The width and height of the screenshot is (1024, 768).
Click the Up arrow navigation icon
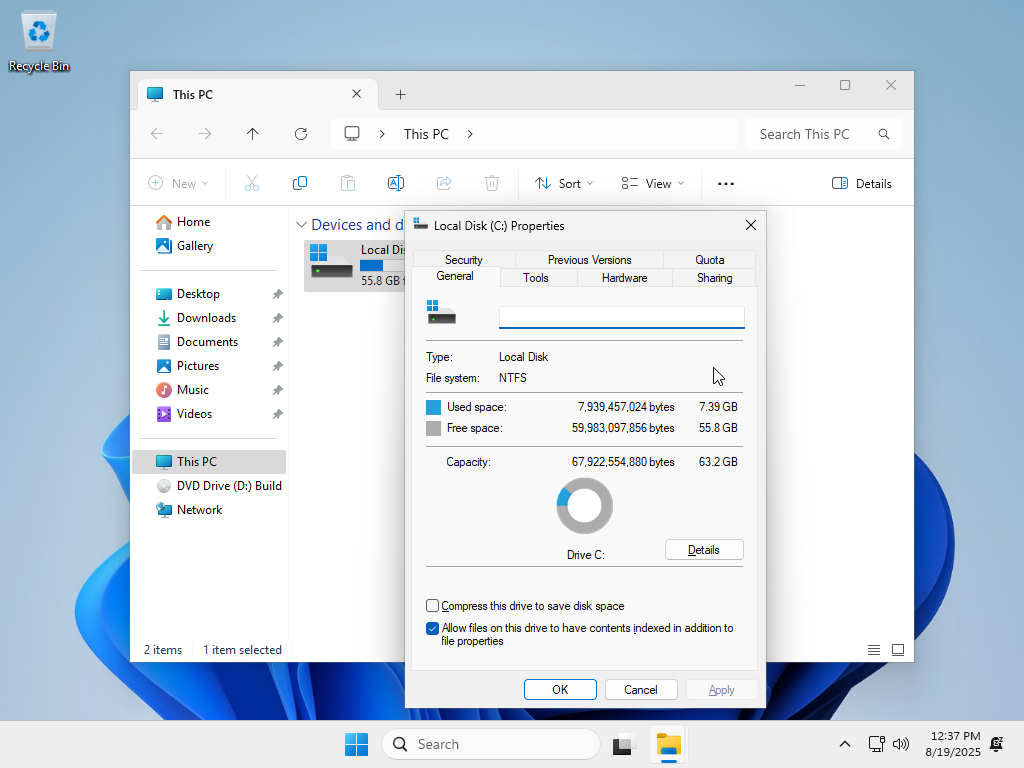pos(253,134)
